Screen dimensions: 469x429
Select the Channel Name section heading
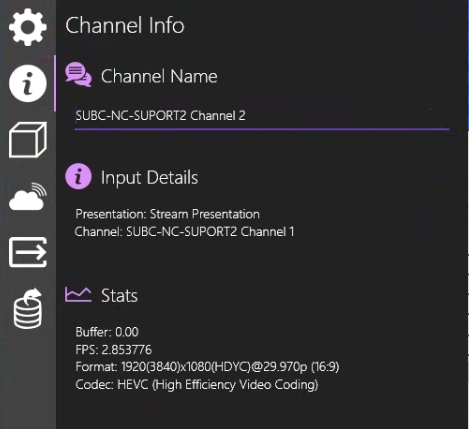159,76
